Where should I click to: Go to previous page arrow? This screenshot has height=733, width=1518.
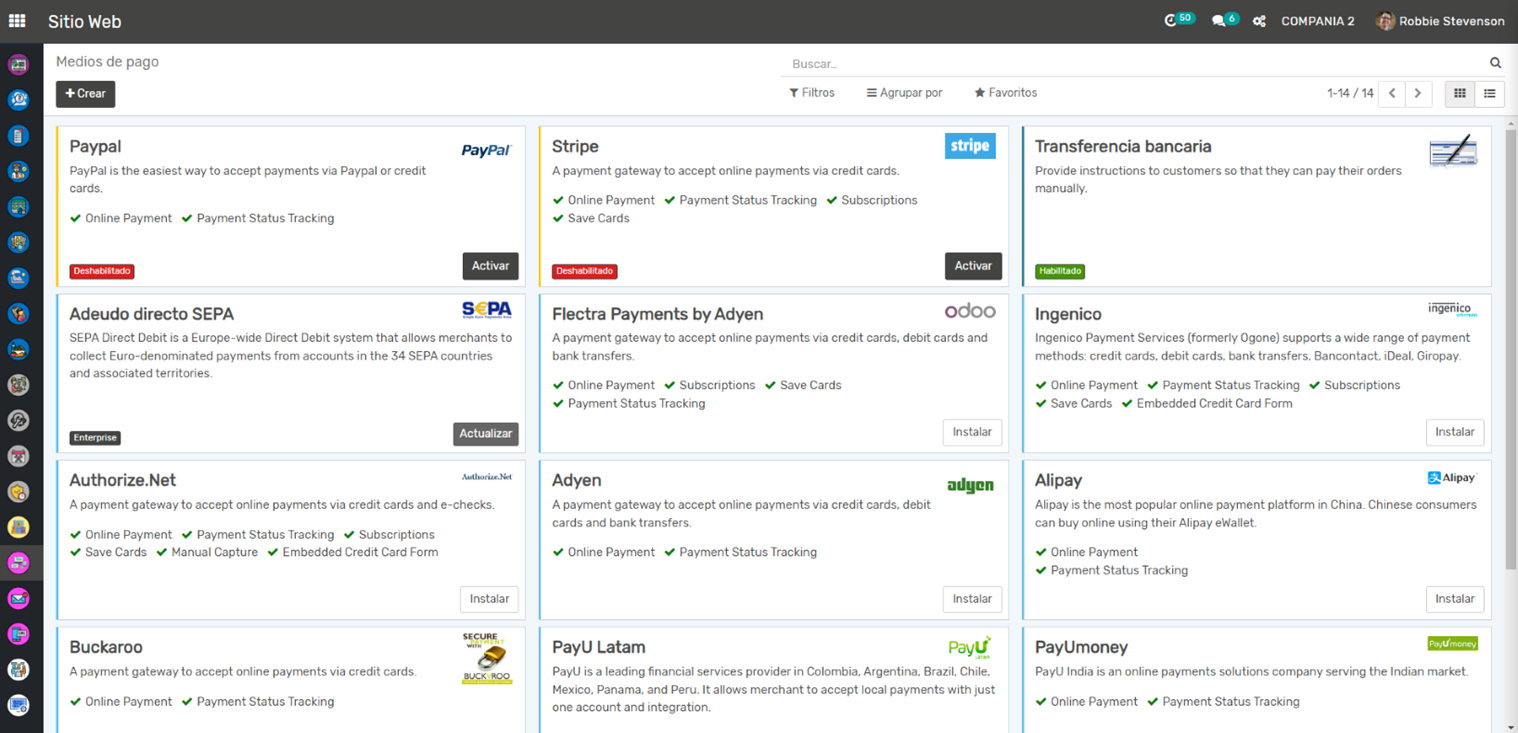pos(1392,93)
